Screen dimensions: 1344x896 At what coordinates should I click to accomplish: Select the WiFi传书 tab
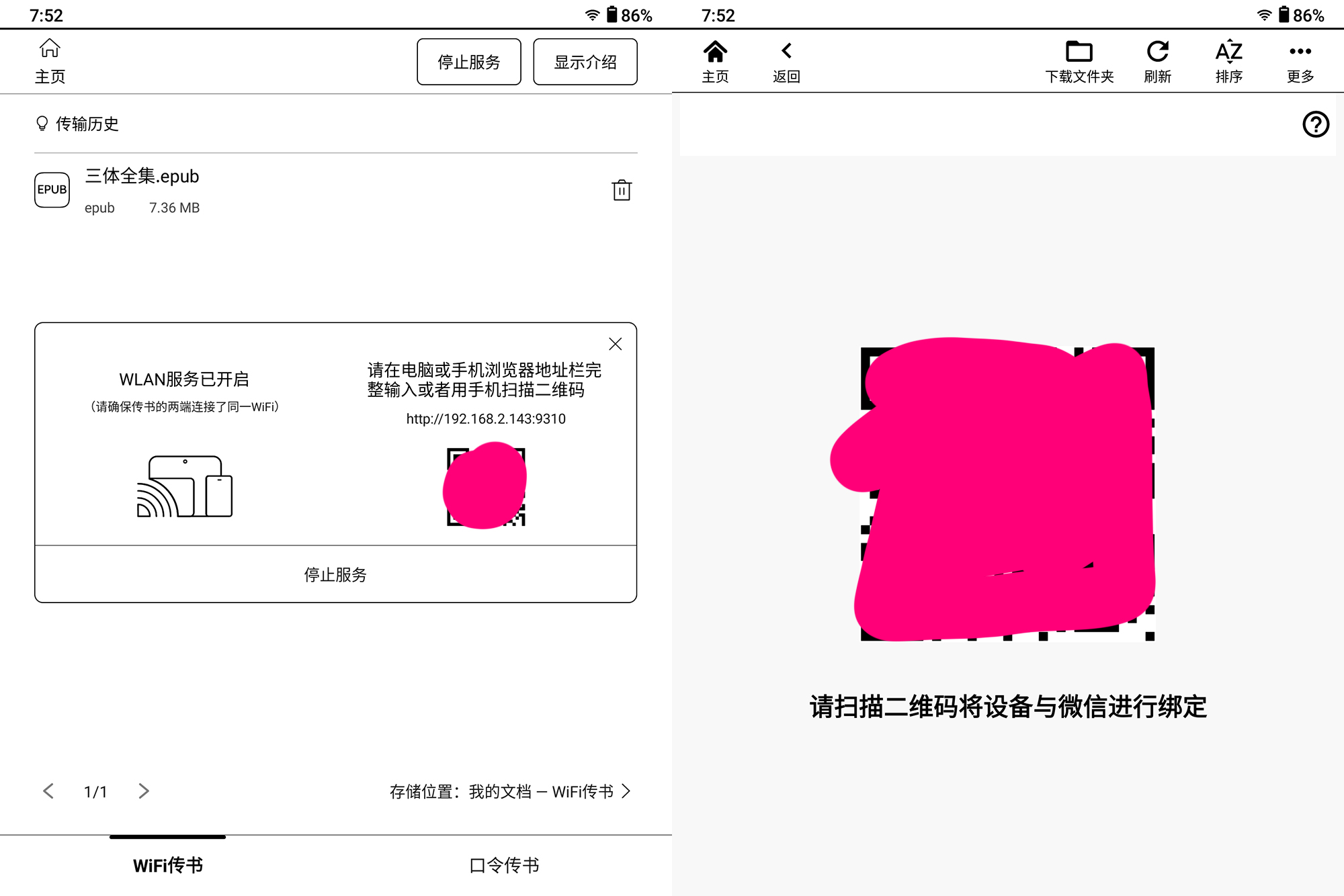[x=167, y=865]
